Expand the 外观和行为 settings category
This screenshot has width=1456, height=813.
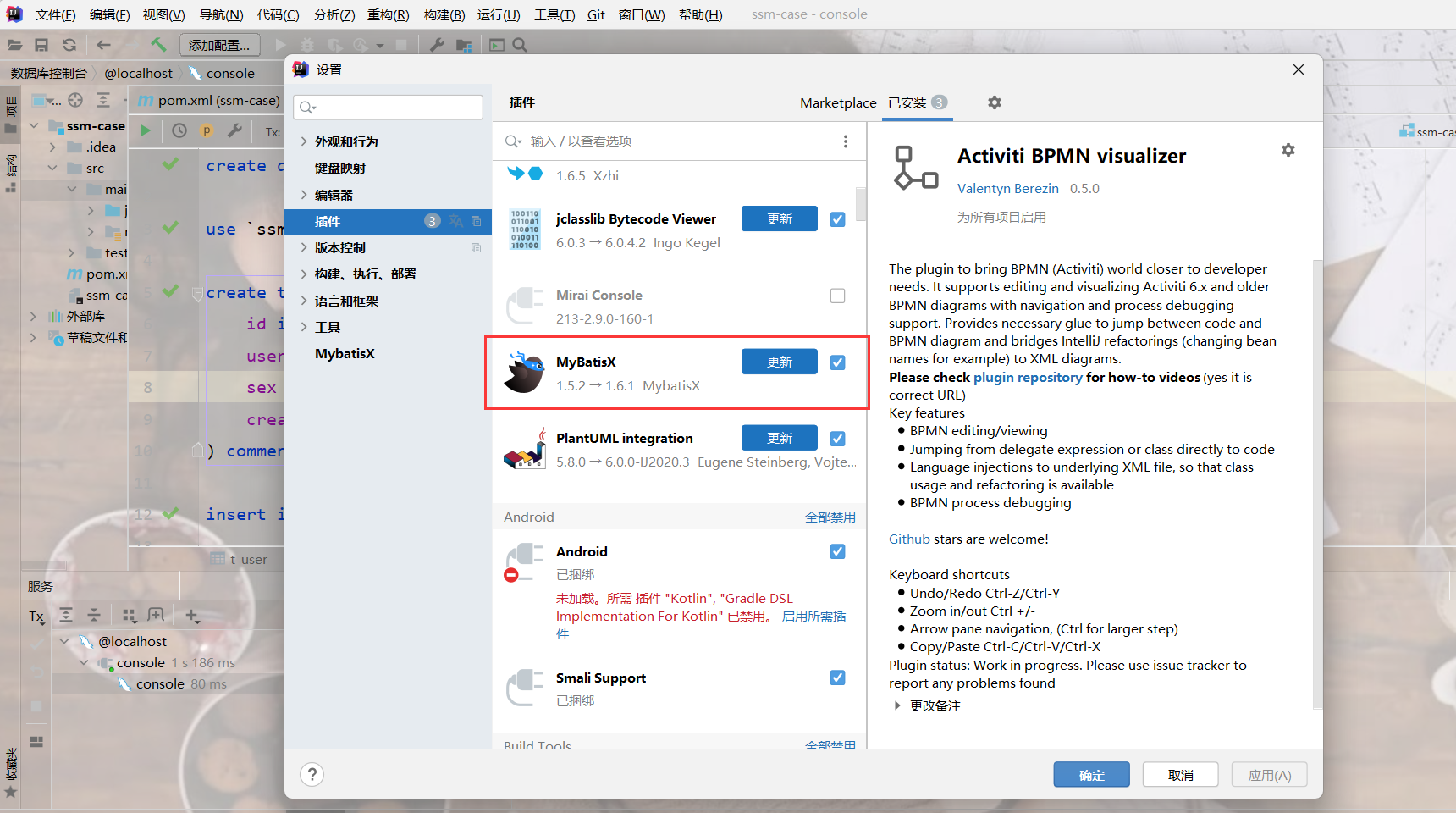pyautogui.click(x=304, y=141)
